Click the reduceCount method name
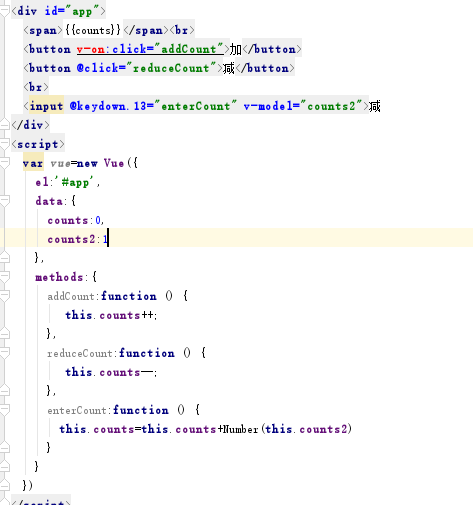This screenshot has width=473, height=505. (80, 353)
